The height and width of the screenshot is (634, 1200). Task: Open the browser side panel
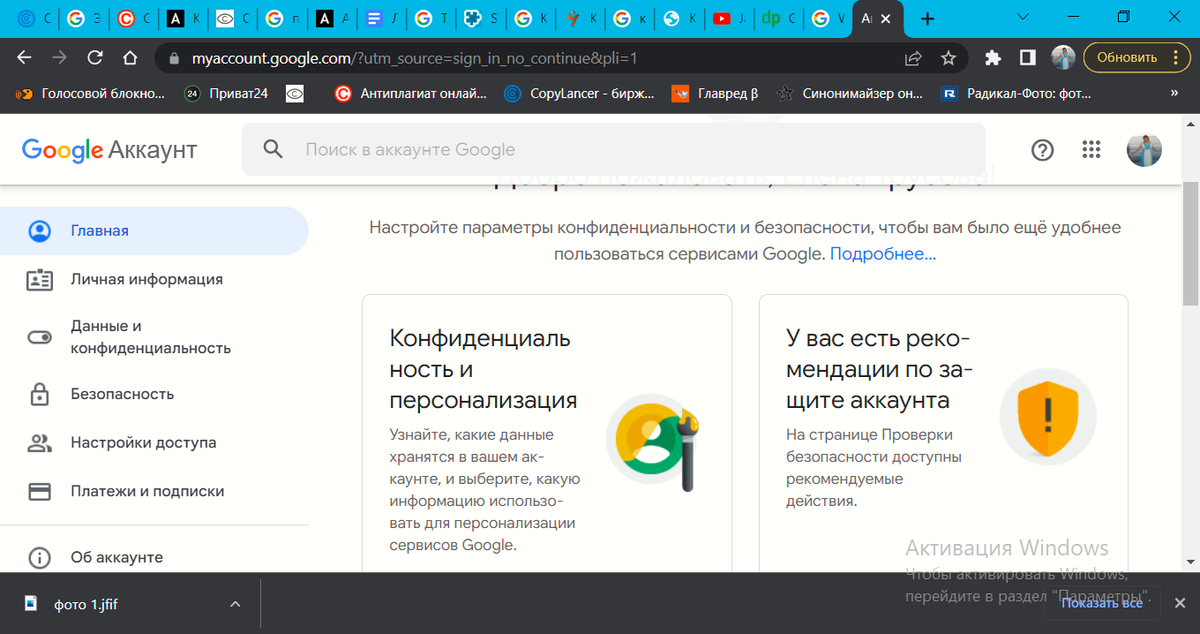pyautogui.click(x=1027, y=58)
